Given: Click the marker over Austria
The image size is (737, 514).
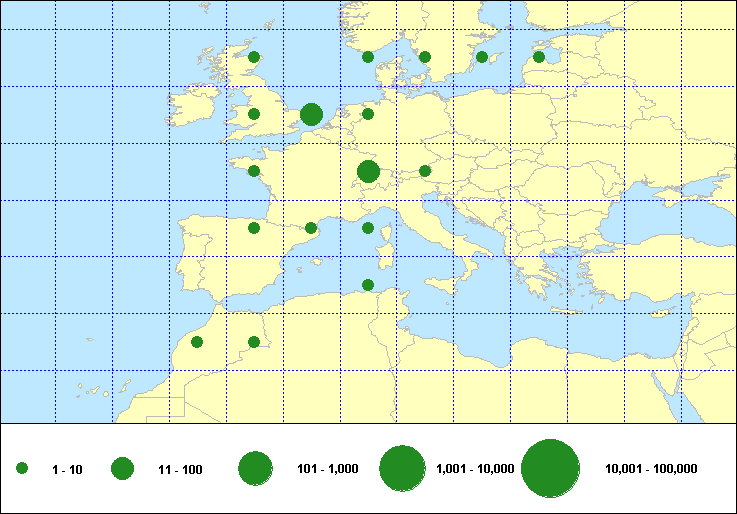Looking at the screenshot, I should pyautogui.click(x=425, y=171).
